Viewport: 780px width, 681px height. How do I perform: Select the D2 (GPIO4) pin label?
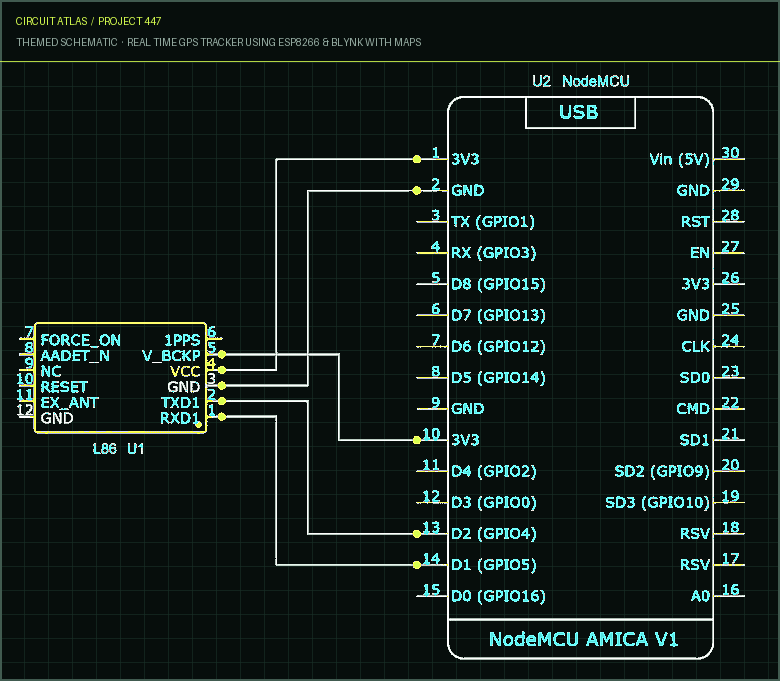(x=493, y=534)
